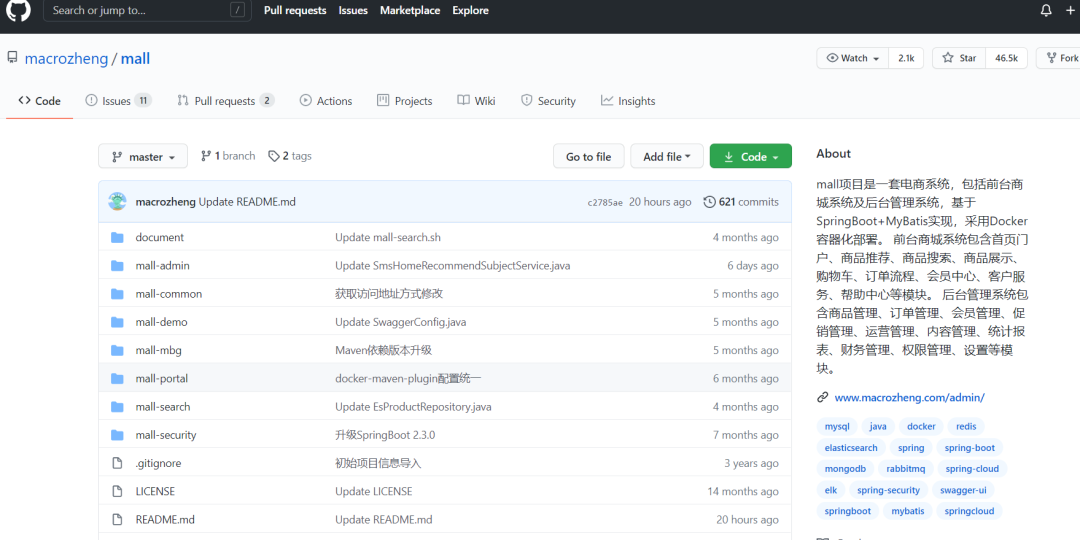Screen dimensions: 1080x540
Task: Select the mysql topic tag
Action: [x=837, y=426]
